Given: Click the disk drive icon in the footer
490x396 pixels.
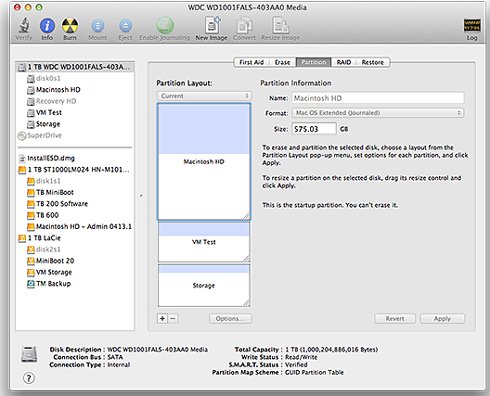Looking at the screenshot, I should [x=29, y=354].
